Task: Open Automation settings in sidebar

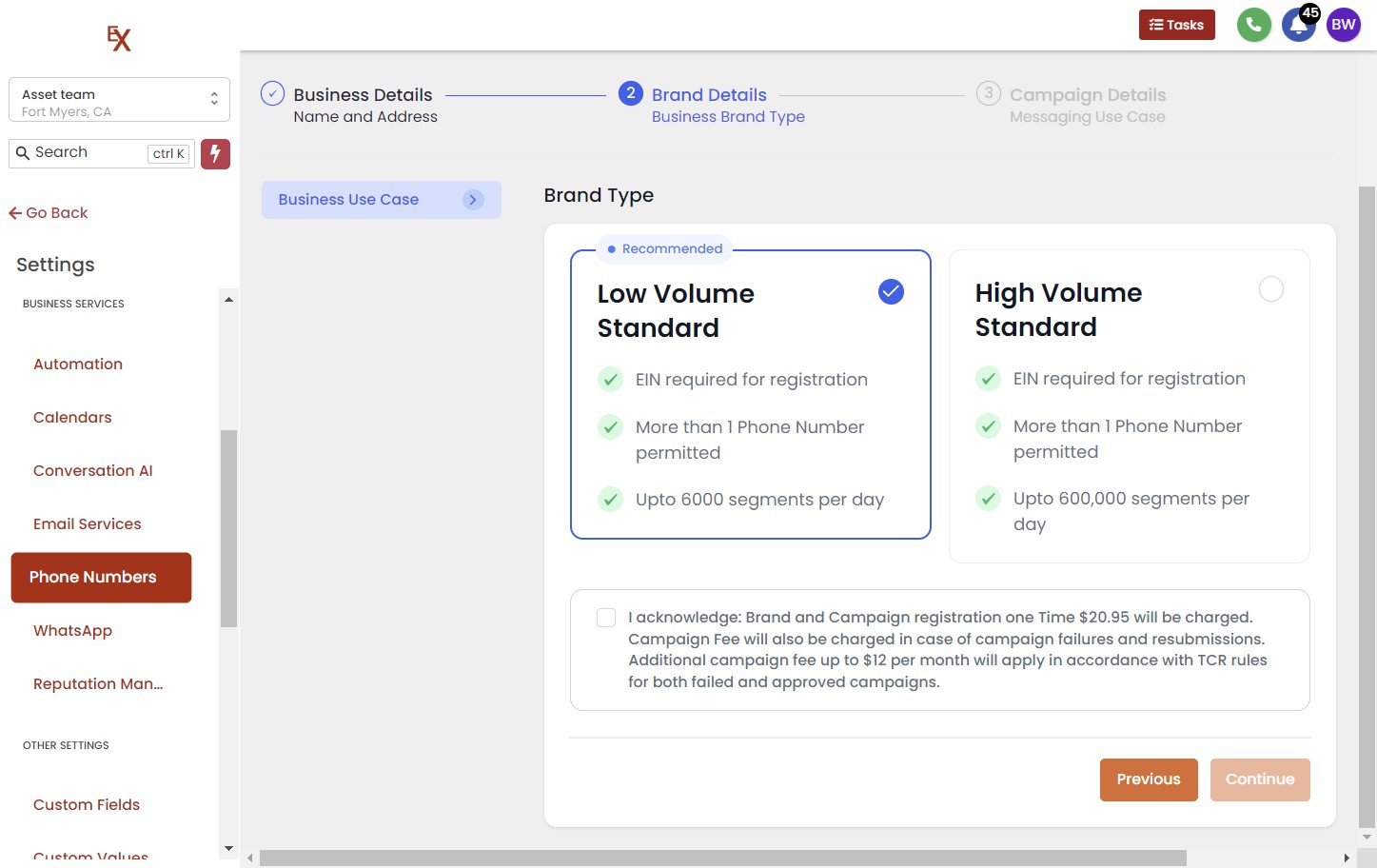Action: tap(78, 365)
